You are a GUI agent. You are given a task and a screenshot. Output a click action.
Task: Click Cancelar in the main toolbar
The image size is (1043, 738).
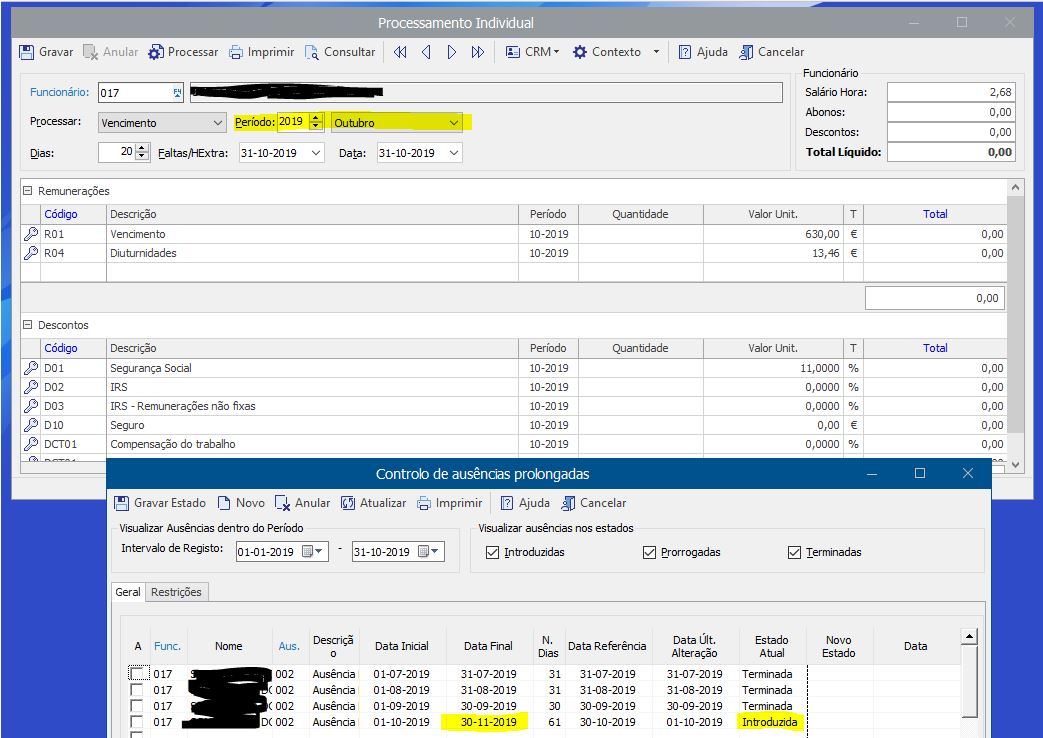click(x=771, y=52)
